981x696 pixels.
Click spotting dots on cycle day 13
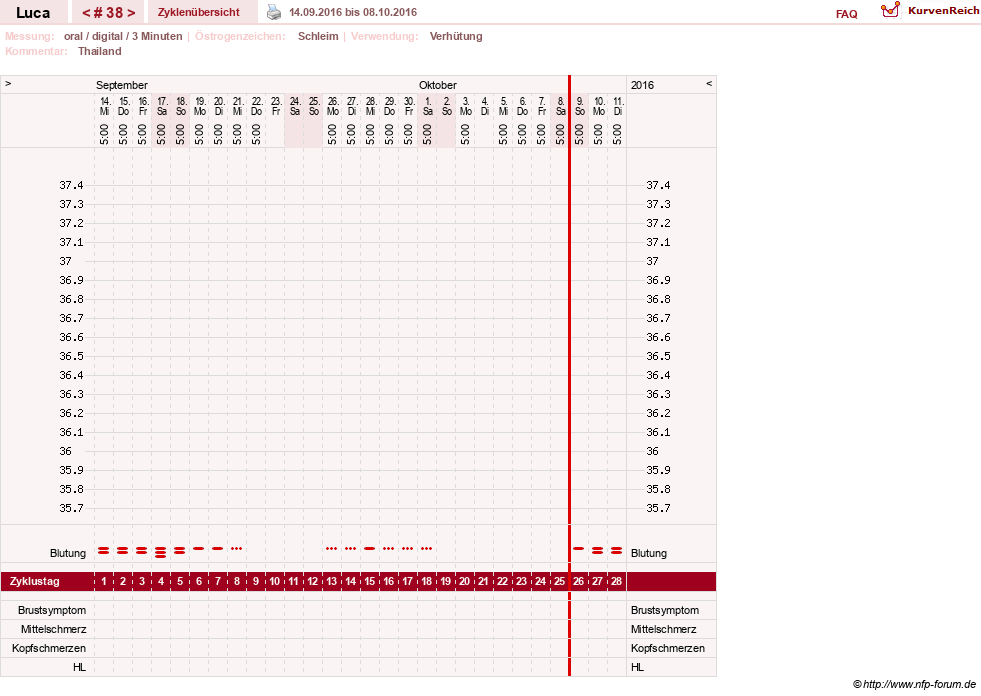pos(332,548)
